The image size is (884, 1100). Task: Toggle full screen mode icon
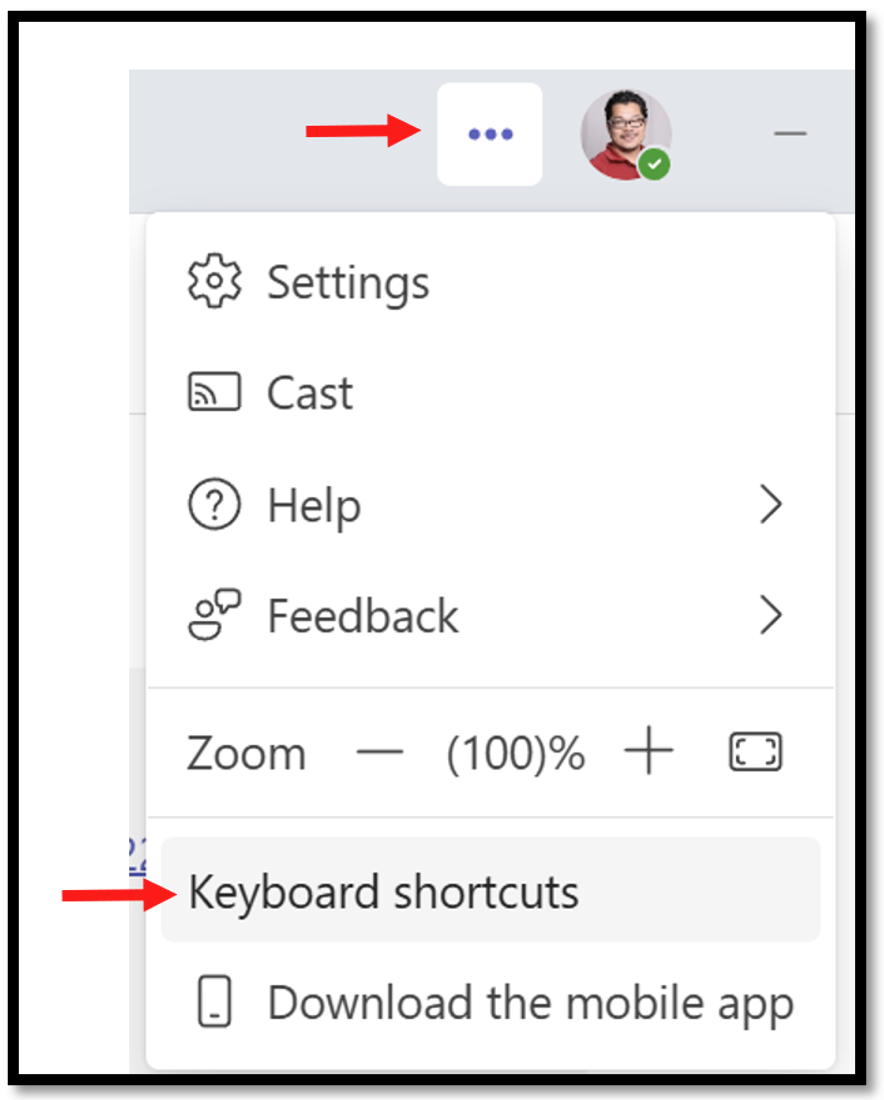756,752
